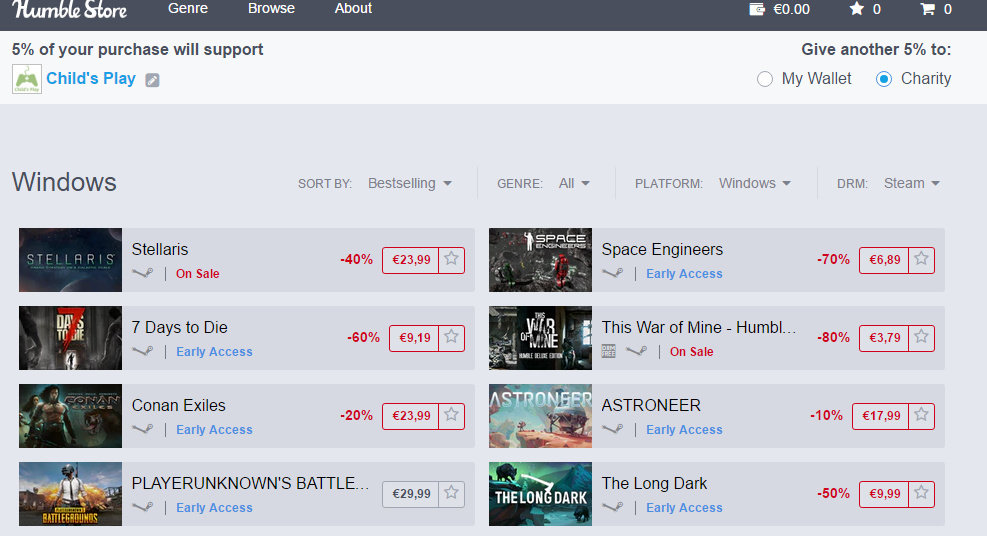987x536 pixels.
Task: Star The Long Dark for wishlist
Action: (x=922, y=493)
